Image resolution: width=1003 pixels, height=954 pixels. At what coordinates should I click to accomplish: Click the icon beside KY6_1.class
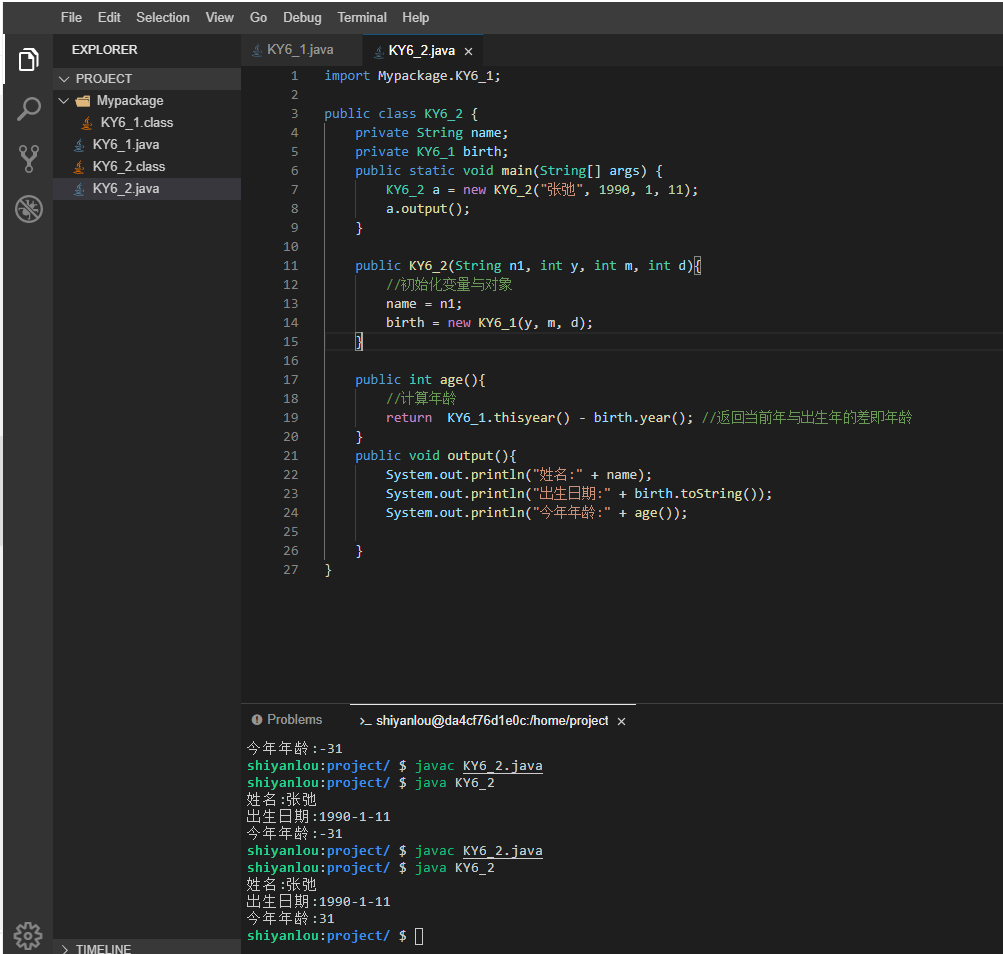[87, 123]
